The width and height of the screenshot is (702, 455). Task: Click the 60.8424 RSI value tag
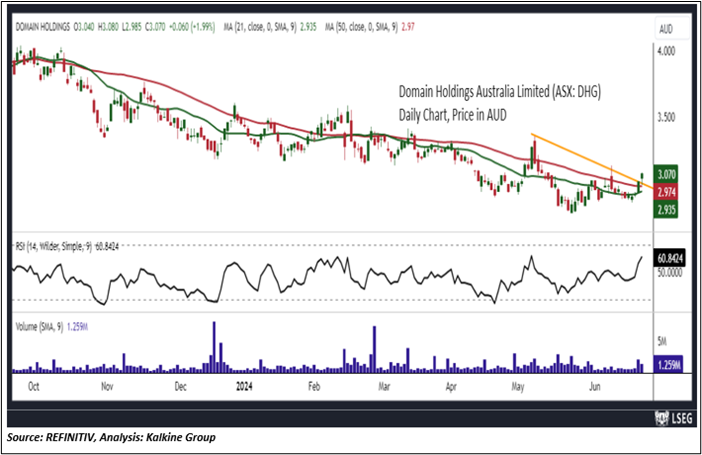669,258
